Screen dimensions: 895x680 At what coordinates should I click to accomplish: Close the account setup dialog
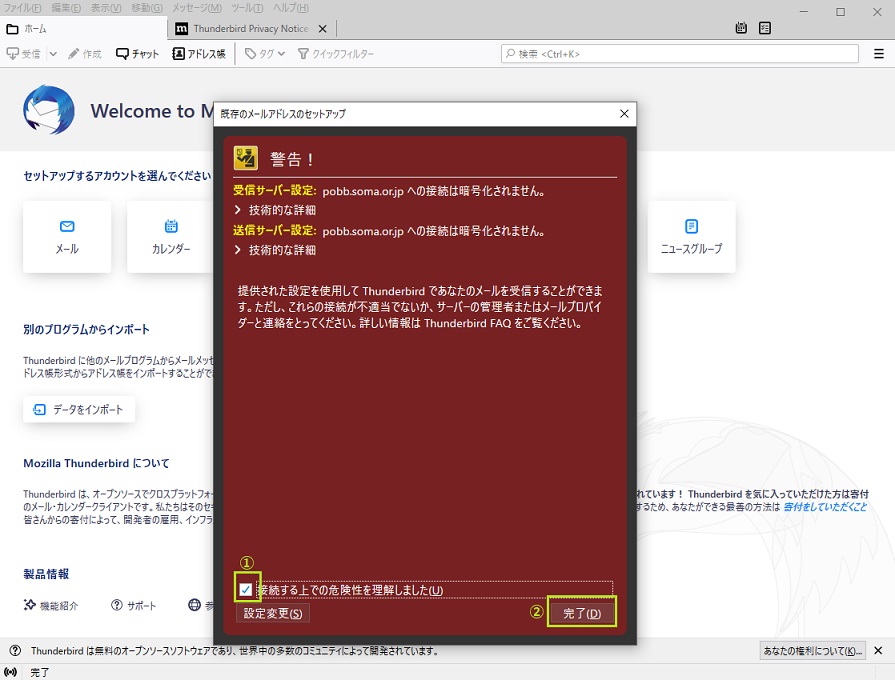pyautogui.click(x=624, y=114)
